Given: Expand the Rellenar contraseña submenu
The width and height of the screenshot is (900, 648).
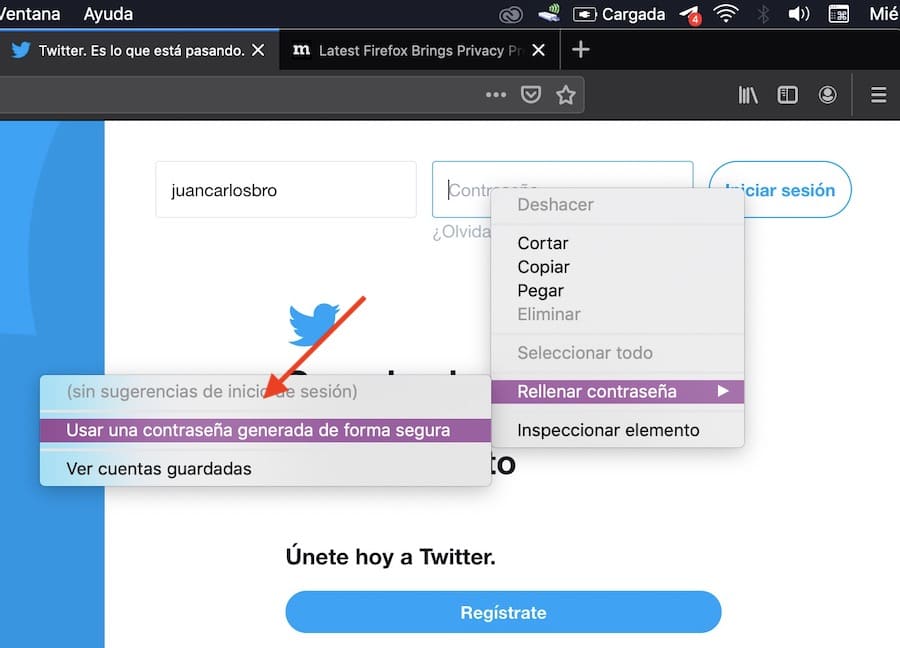Looking at the screenshot, I should (617, 392).
